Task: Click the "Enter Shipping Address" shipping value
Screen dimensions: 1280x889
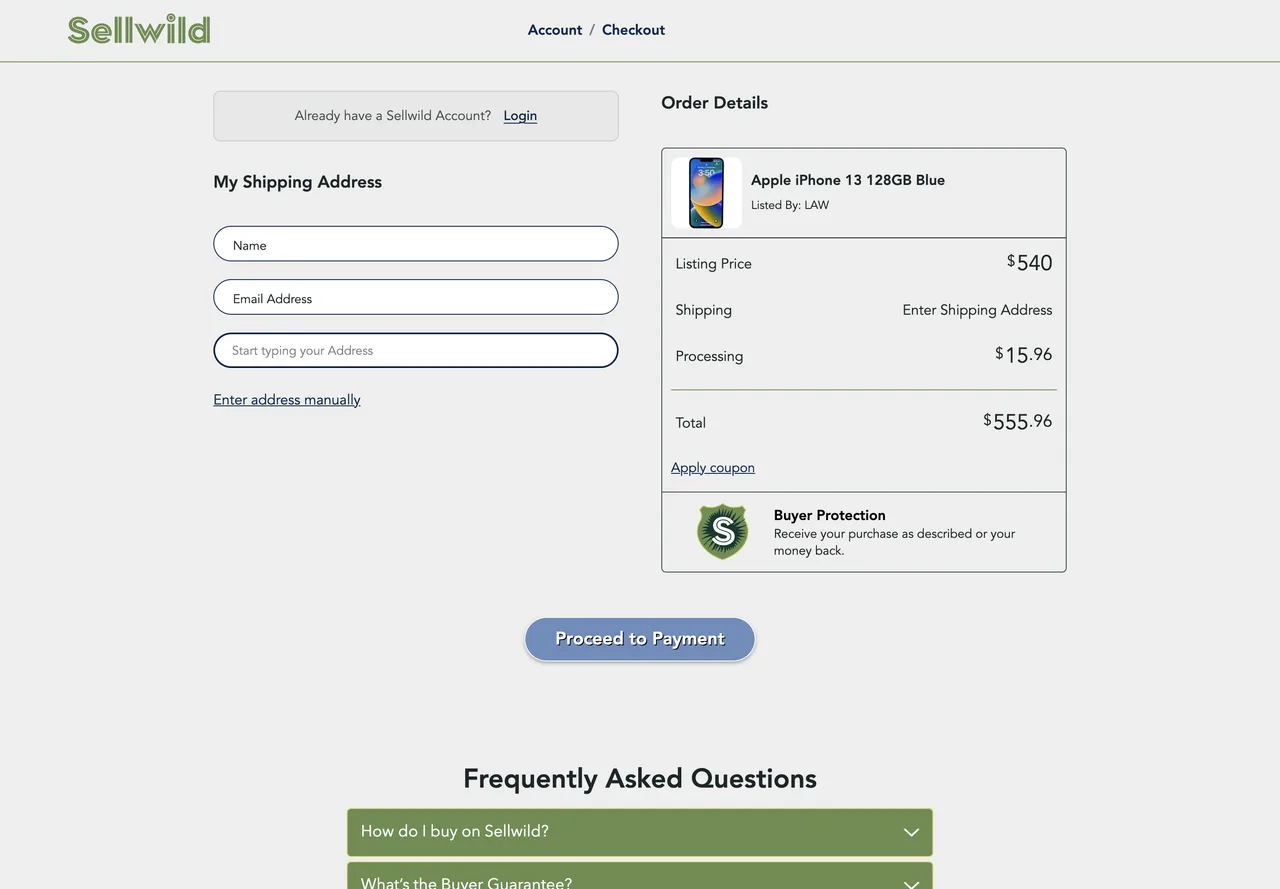Action: (x=977, y=310)
